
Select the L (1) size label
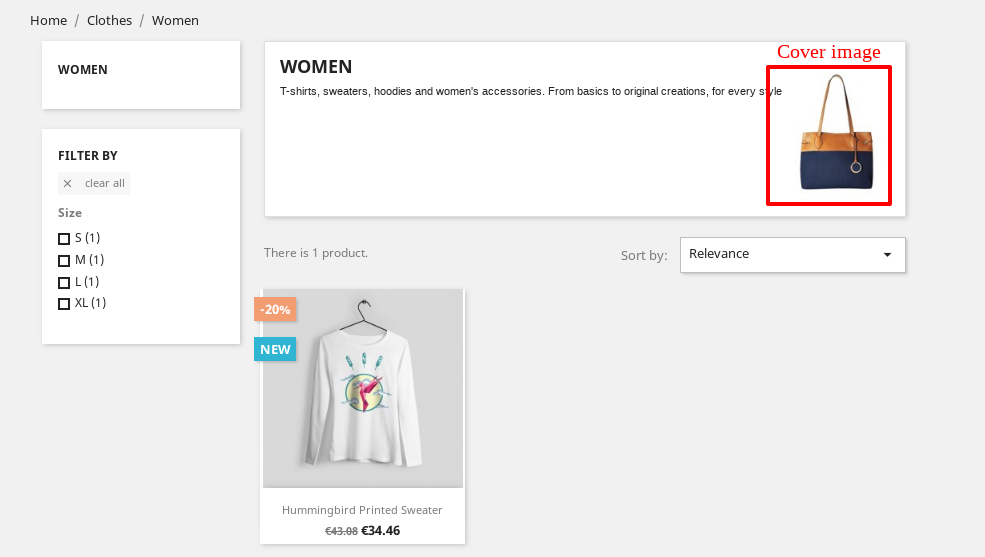(87, 282)
